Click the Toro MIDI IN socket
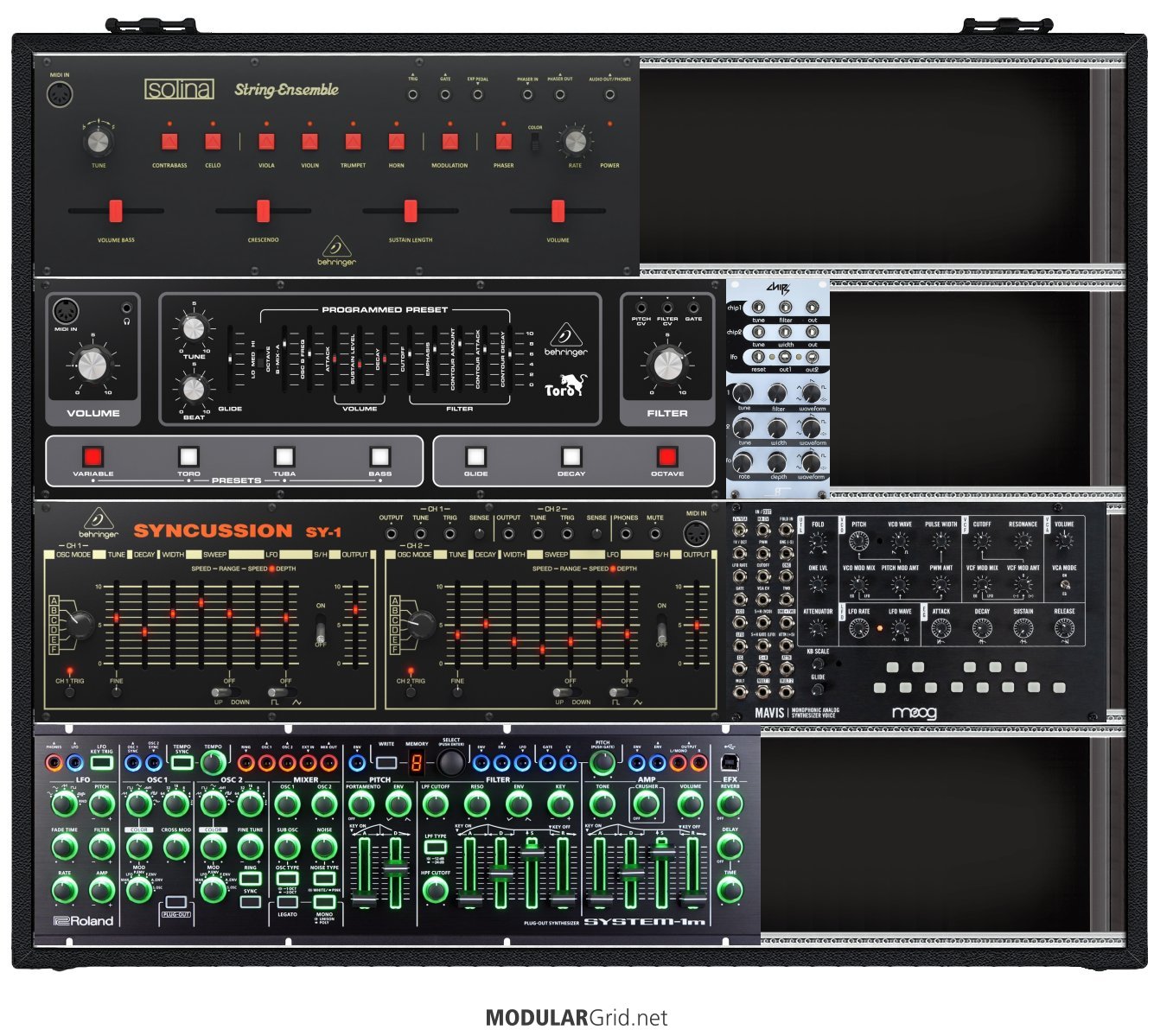The height and width of the screenshot is (1036, 1154). pyautogui.click(x=66, y=312)
